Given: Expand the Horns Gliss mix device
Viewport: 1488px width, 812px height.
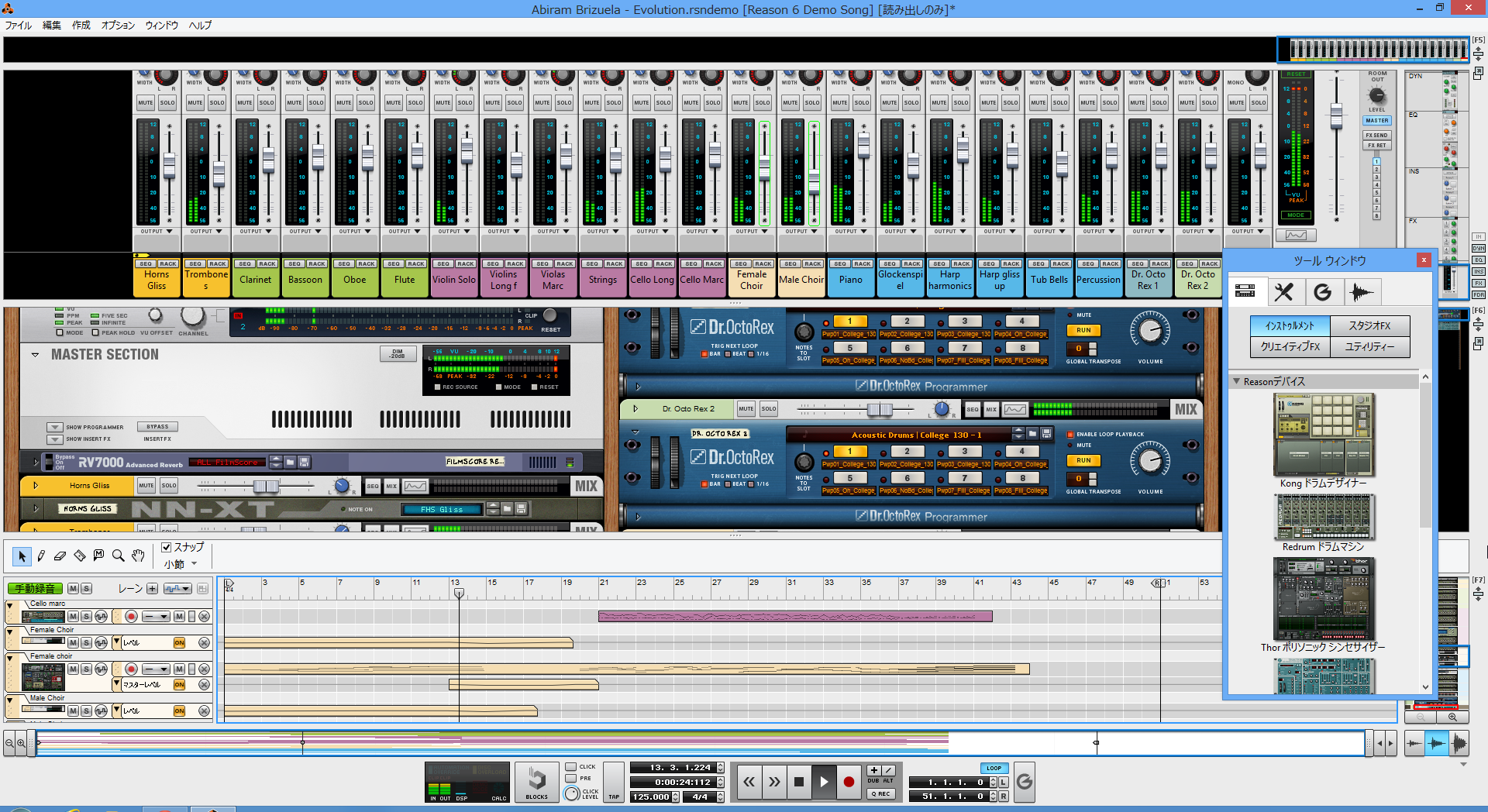Looking at the screenshot, I should tap(35, 486).
